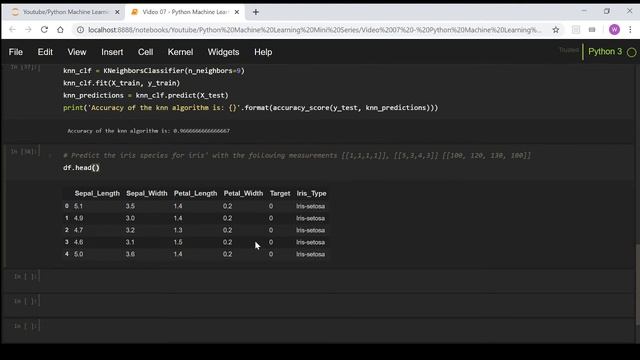Click the df.head() code line
The image size is (640, 360).
pyautogui.click(x=81, y=168)
